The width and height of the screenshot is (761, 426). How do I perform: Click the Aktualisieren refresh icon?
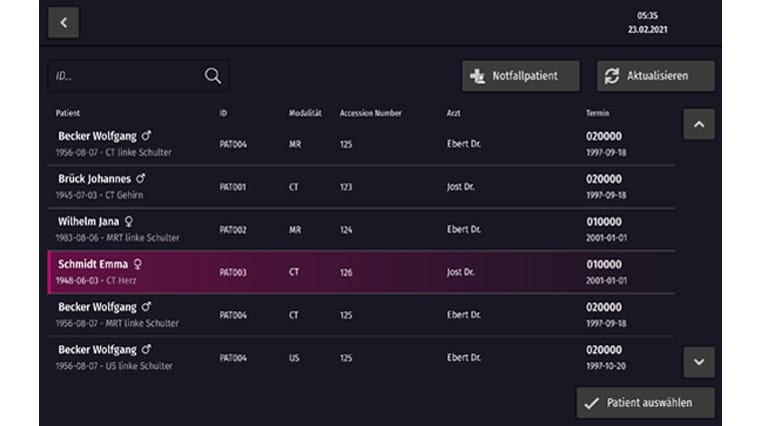tap(612, 76)
